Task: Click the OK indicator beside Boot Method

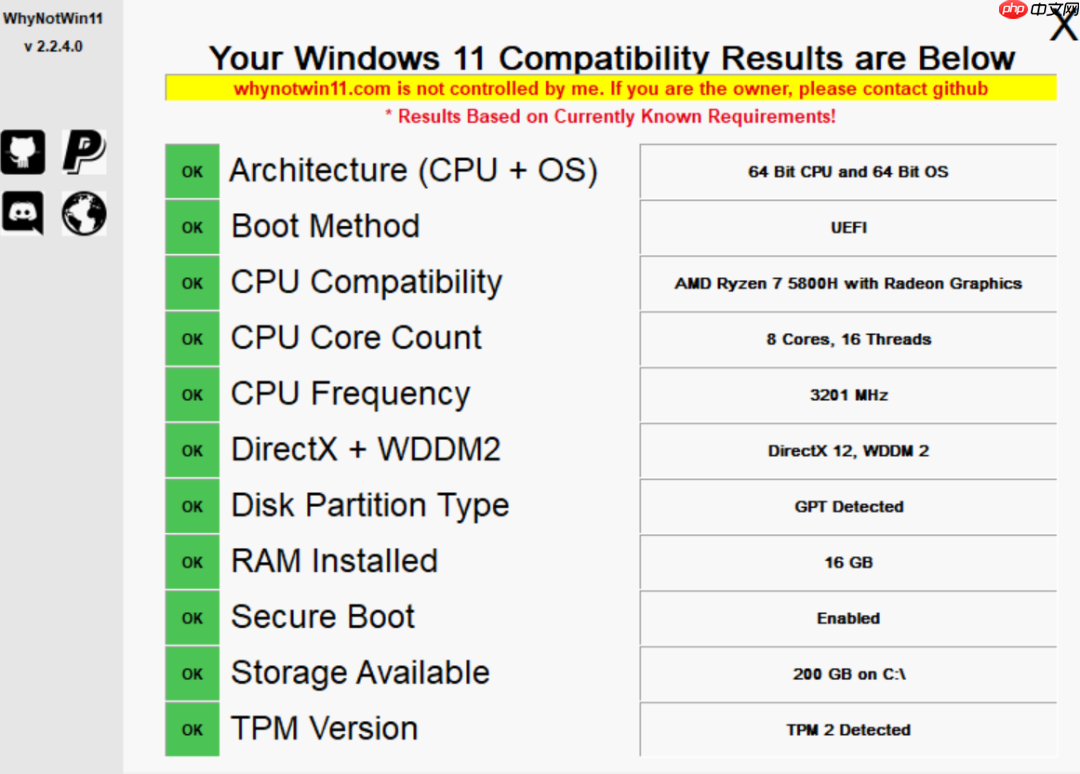Action: pyautogui.click(x=192, y=226)
